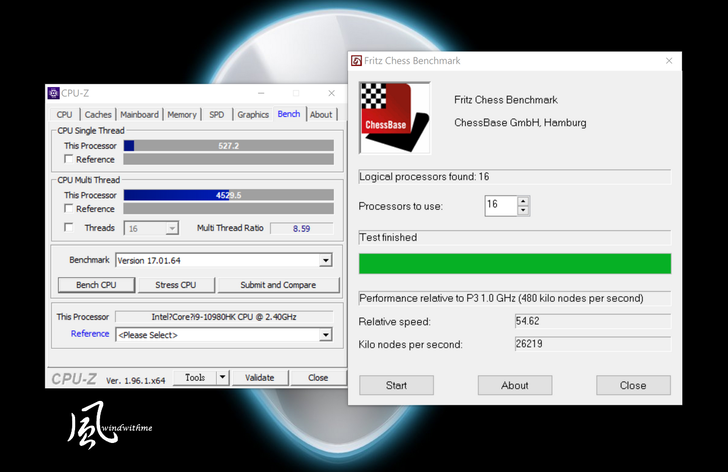The image size is (728, 472).
Task: Open the SPD tab
Action: [x=216, y=115]
